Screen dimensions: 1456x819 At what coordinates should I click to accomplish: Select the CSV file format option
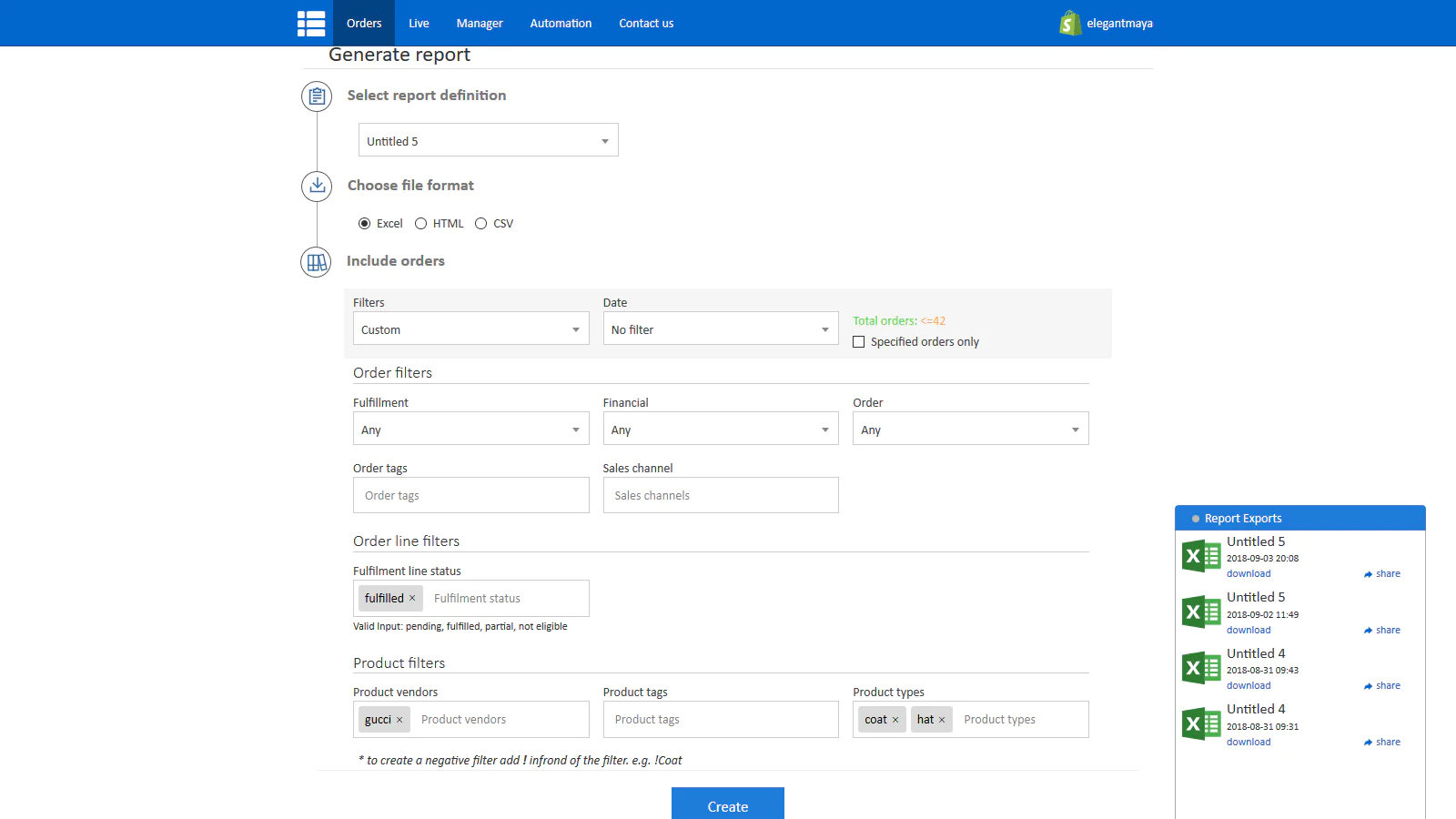click(481, 224)
